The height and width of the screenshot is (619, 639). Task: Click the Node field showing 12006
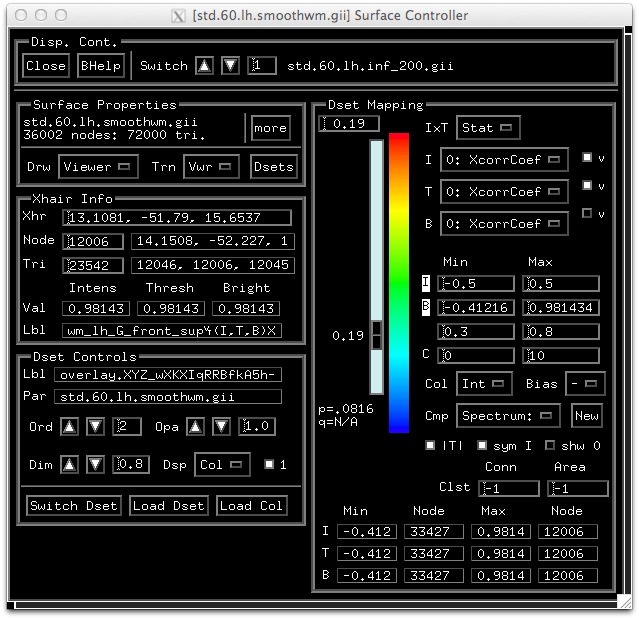[x=93, y=241]
